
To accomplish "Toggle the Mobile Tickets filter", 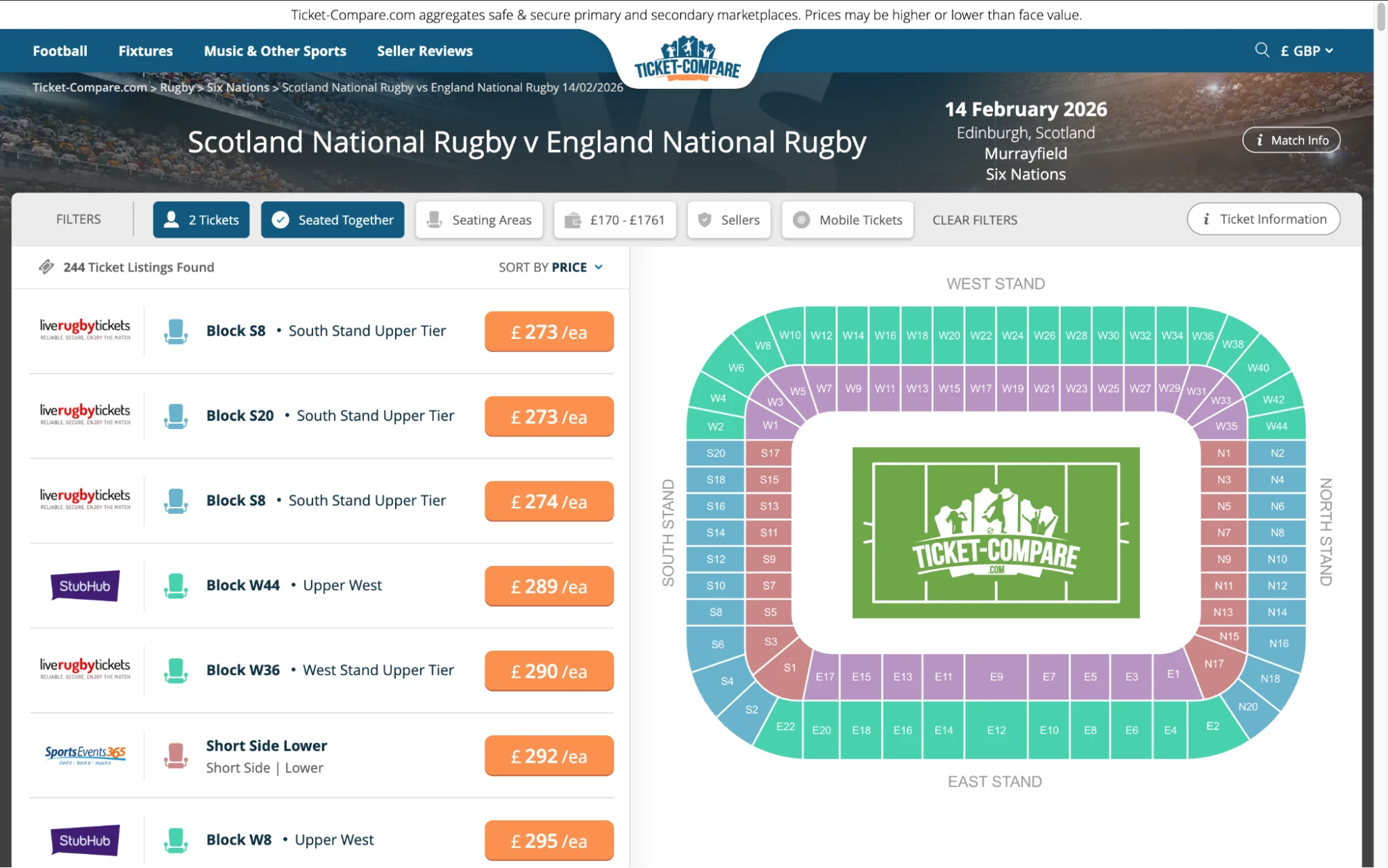I will (x=847, y=219).
